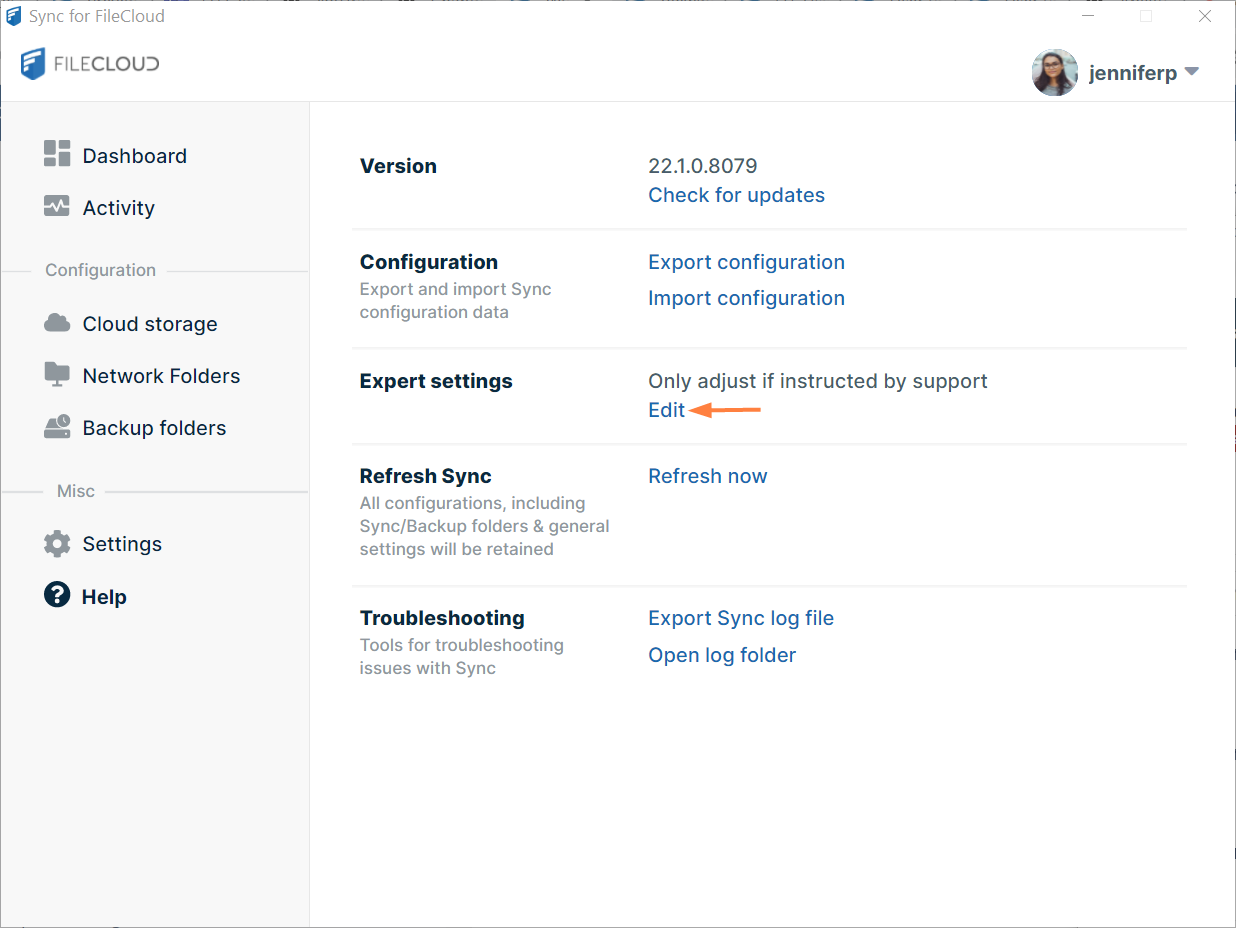Edit the Expert settings

666,410
